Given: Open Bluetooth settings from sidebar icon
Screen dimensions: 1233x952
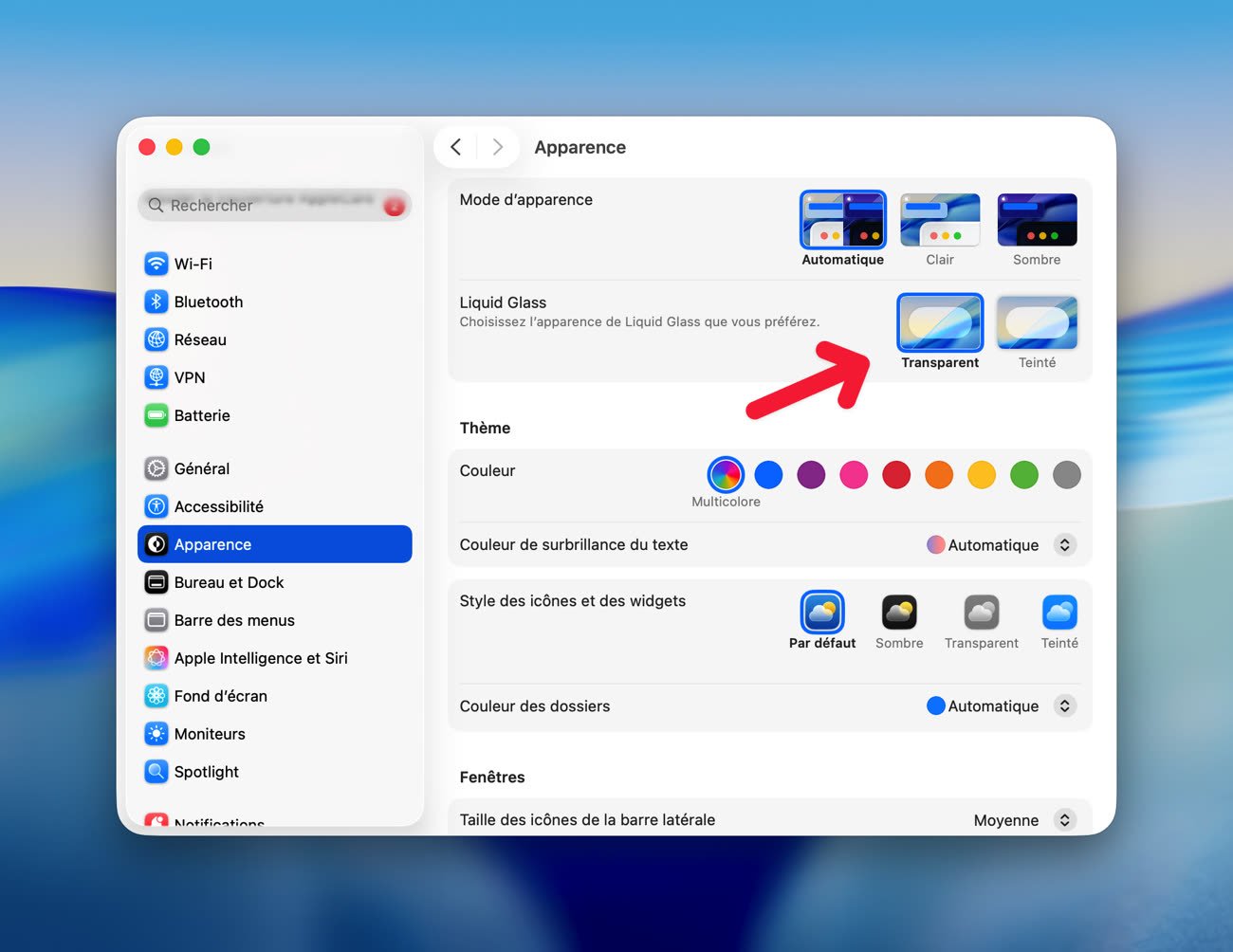Looking at the screenshot, I should [156, 302].
